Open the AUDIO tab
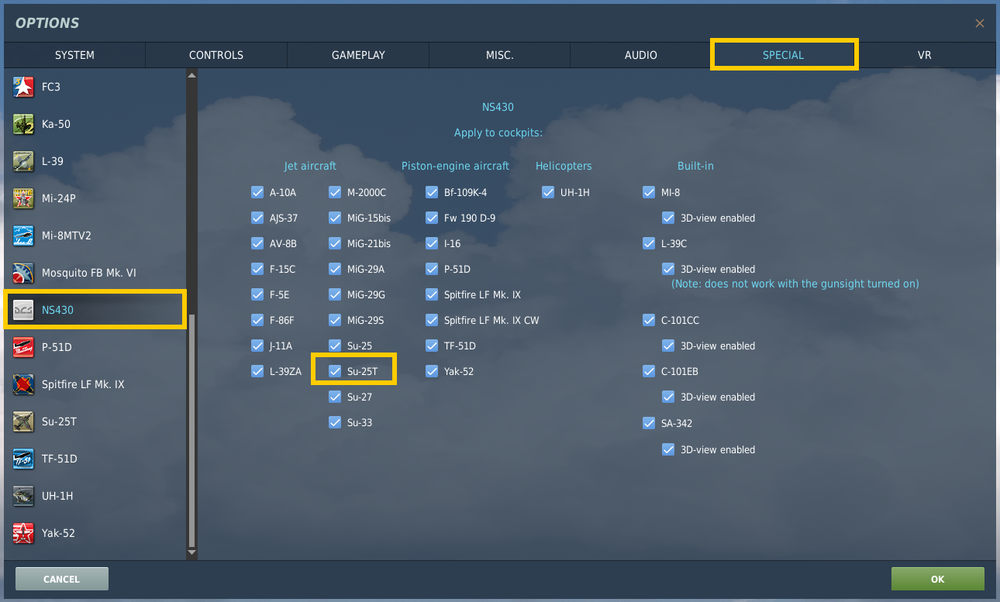This screenshot has height=602, width=1000. coord(641,55)
